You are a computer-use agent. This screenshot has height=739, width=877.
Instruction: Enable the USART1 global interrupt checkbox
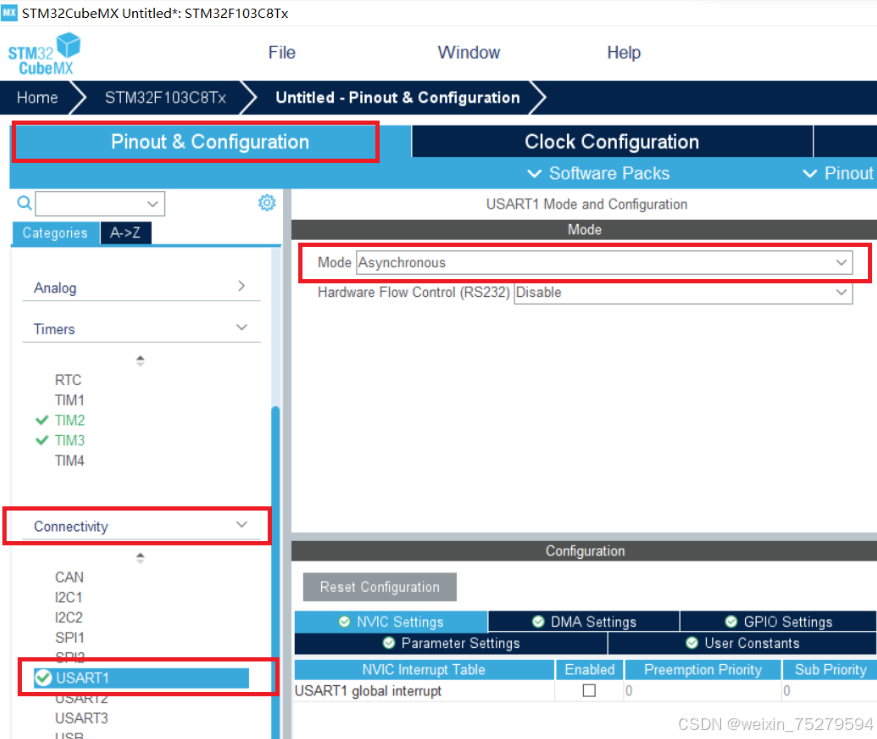click(x=589, y=690)
